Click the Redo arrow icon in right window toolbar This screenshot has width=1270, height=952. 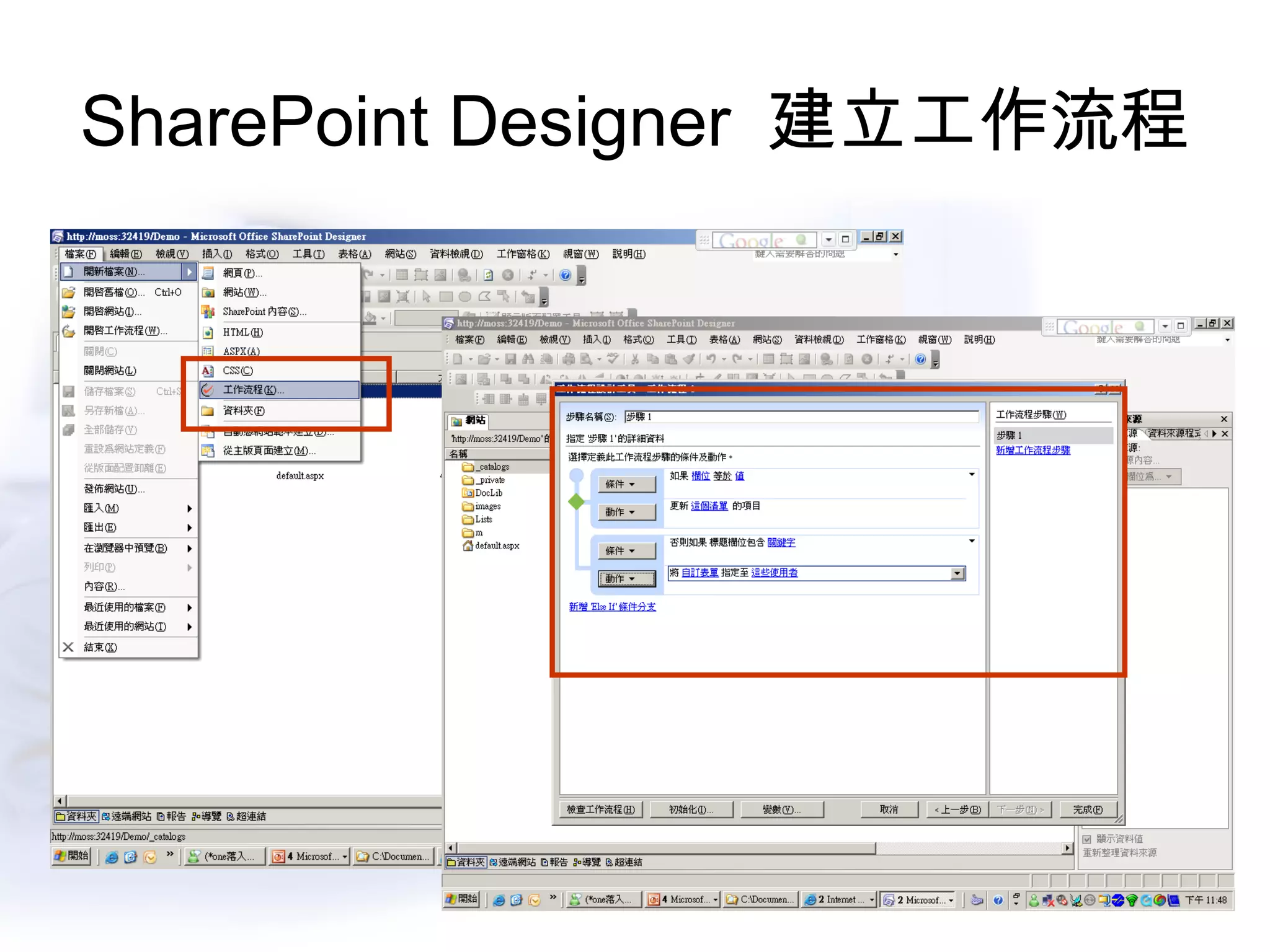pyautogui.click(x=737, y=359)
